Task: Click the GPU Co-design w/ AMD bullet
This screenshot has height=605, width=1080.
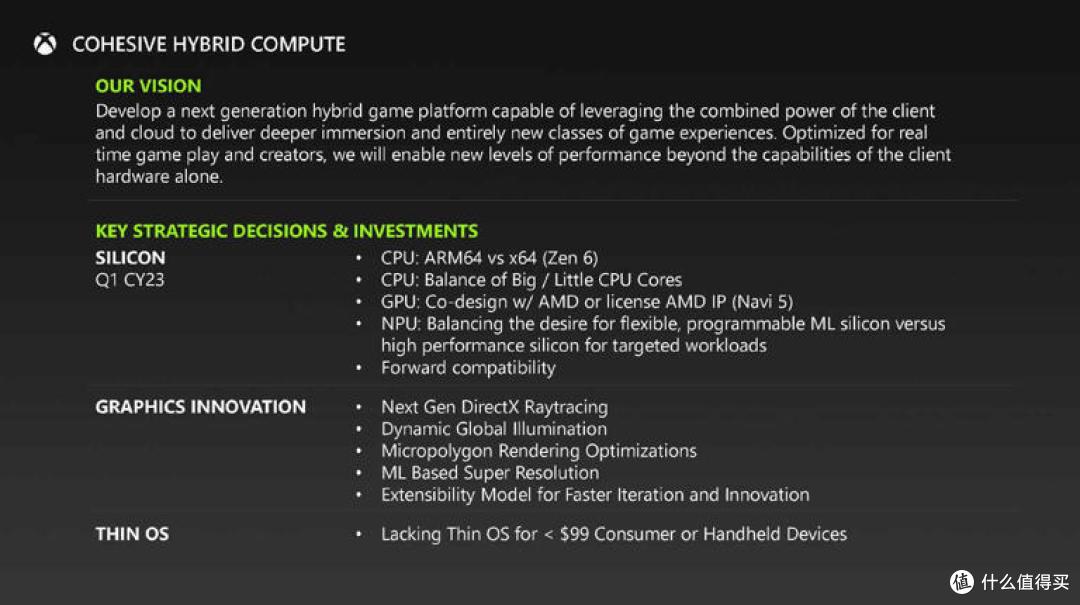Action: click(587, 302)
